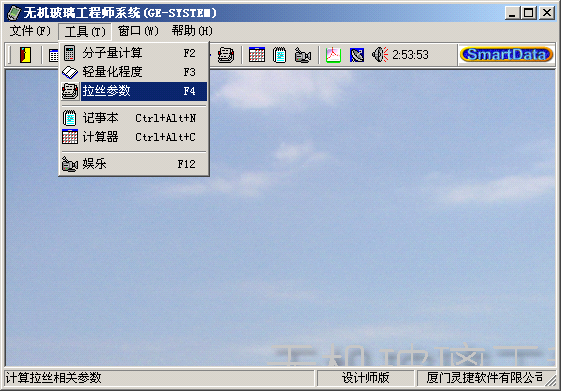
Task: Choose the highlighted 拉丝参数 entry
Action: (133, 91)
